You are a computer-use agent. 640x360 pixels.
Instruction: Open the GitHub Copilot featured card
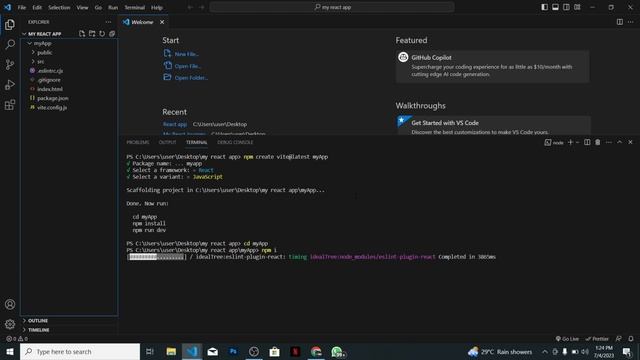tap(492, 66)
